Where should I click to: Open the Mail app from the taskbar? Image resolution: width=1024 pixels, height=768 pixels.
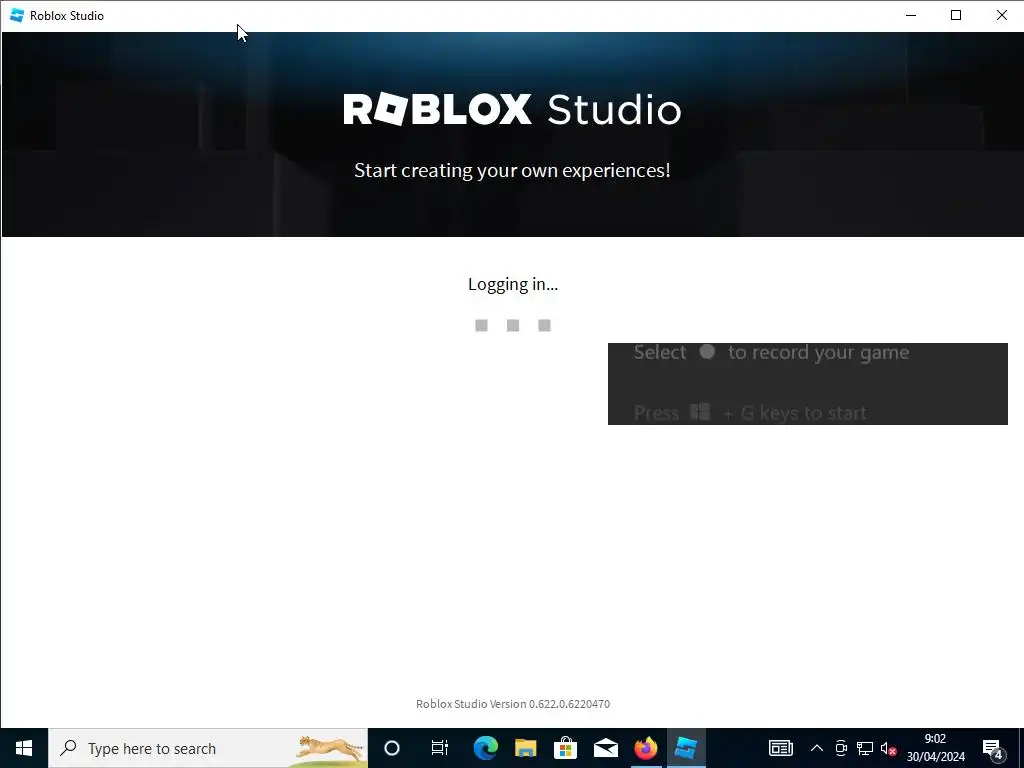[606, 748]
